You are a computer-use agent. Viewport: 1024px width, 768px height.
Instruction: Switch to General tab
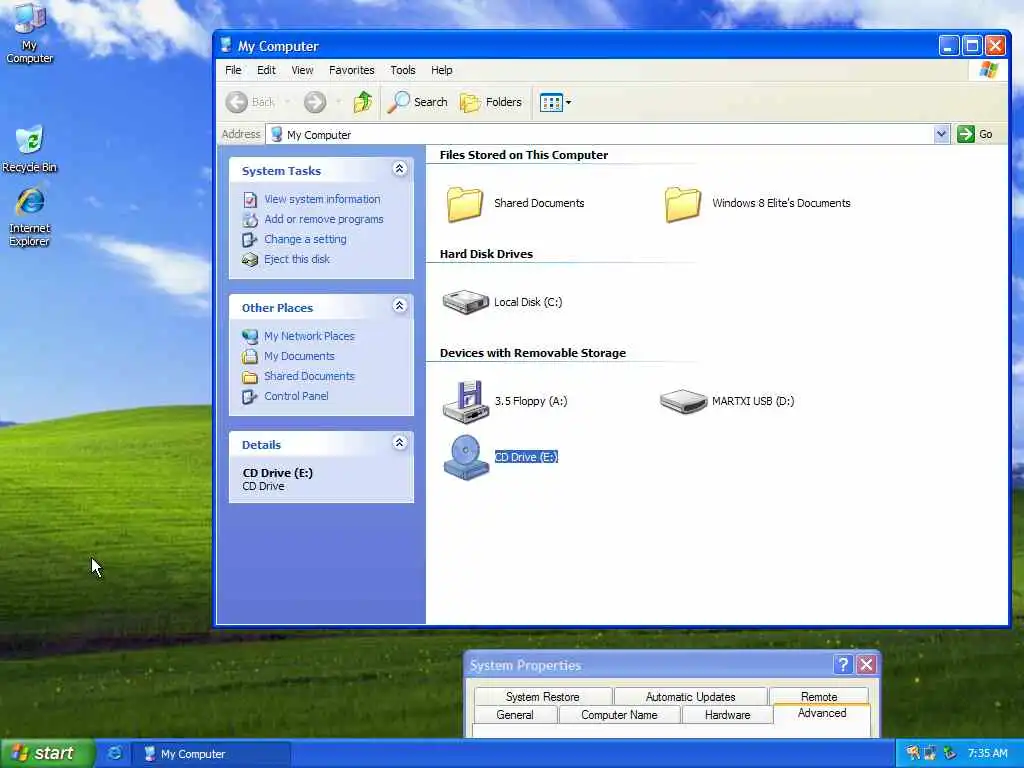coord(515,714)
